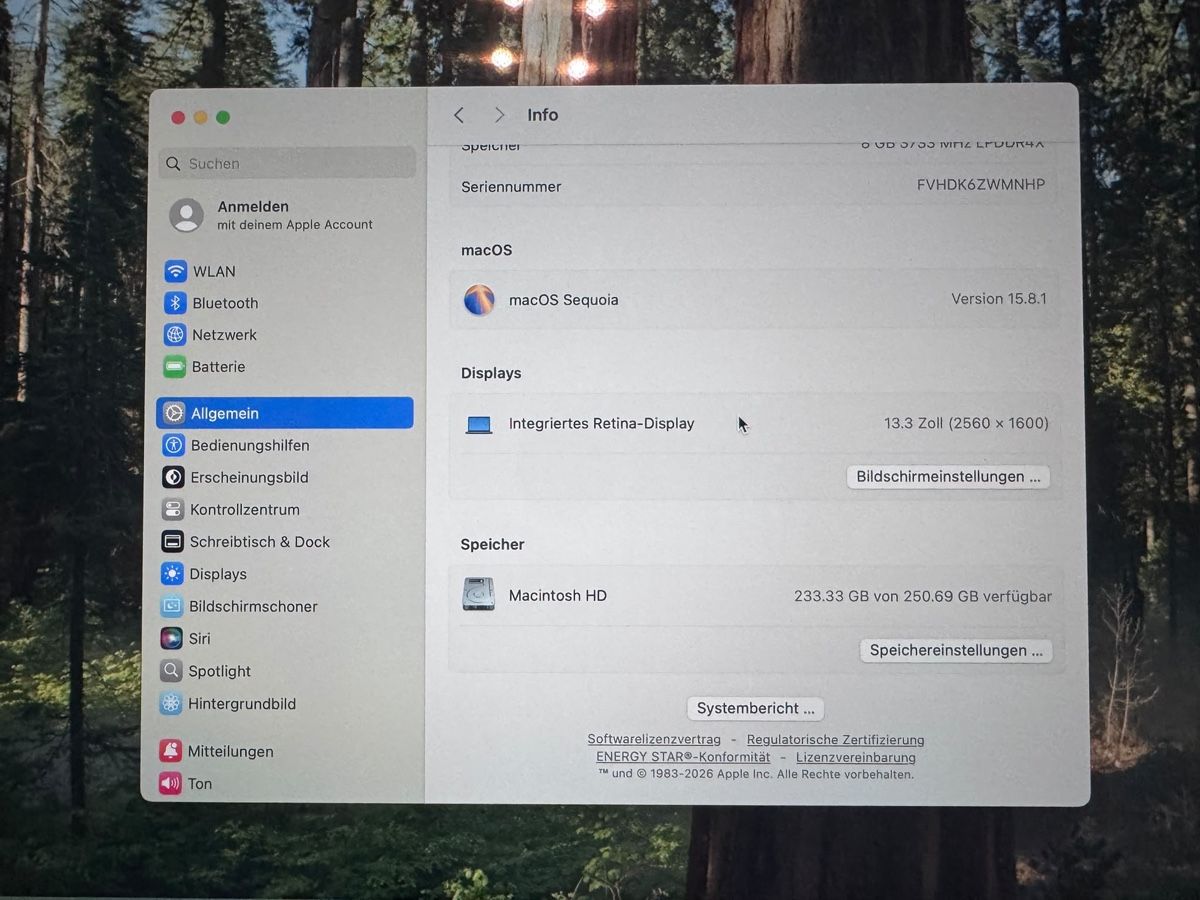Click the 13.3 Zoll (2560 × 1600) value

click(x=966, y=423)
